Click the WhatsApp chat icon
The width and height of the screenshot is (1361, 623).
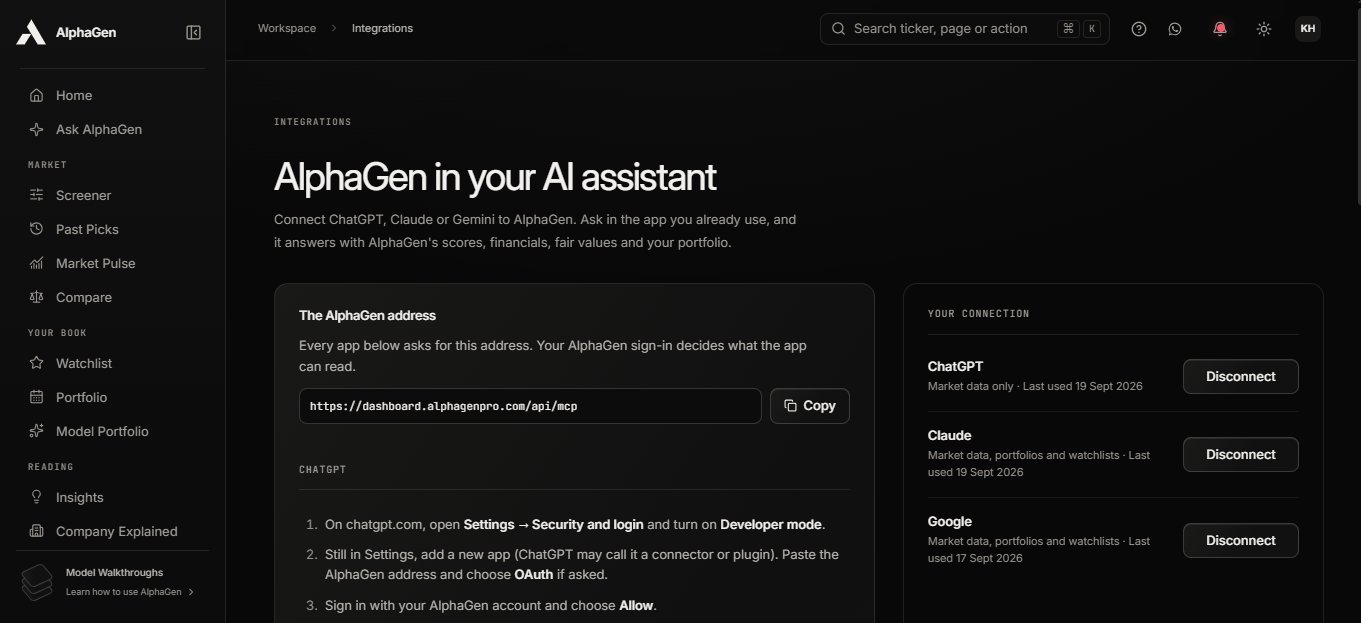1175,29
